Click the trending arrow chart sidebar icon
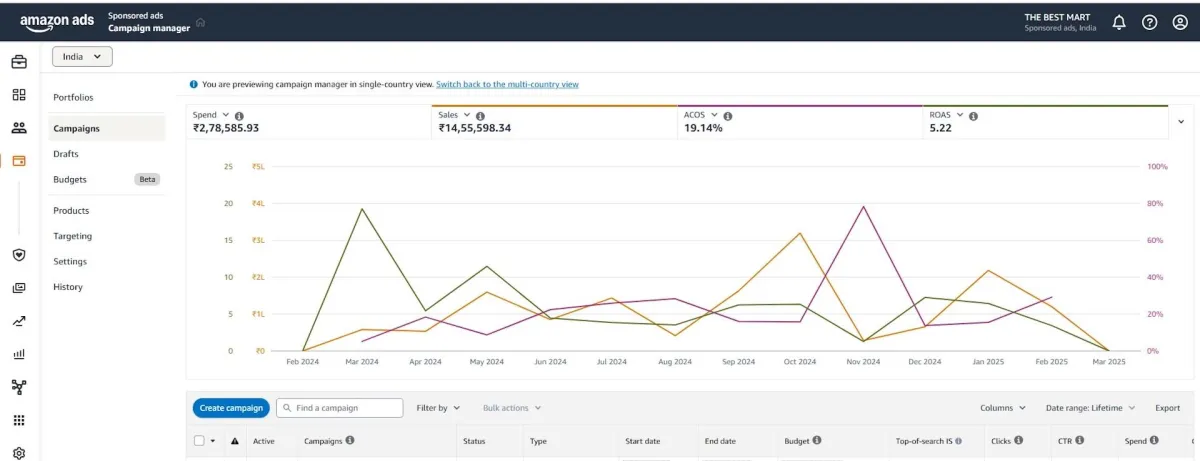Image resolution: width=1200 pixels, height=461 pixels. (19, 321)
